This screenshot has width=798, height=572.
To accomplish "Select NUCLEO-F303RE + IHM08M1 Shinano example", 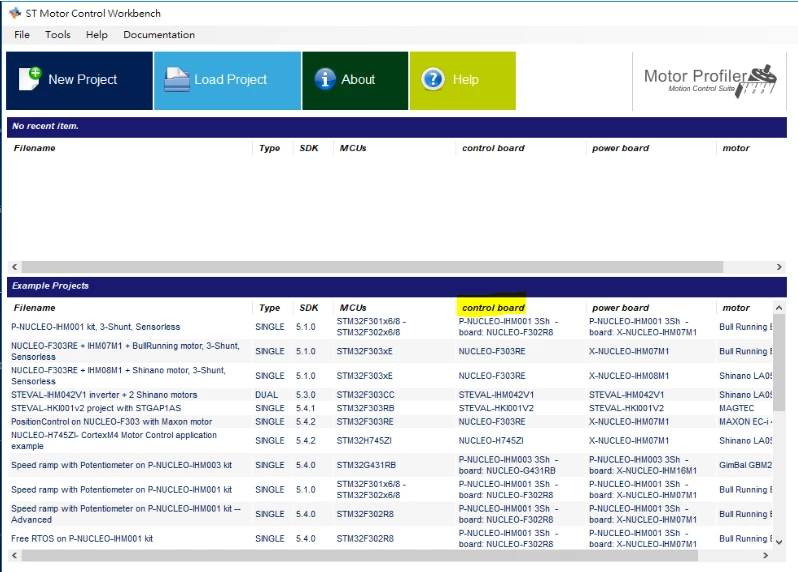I will tap(118, 376).
